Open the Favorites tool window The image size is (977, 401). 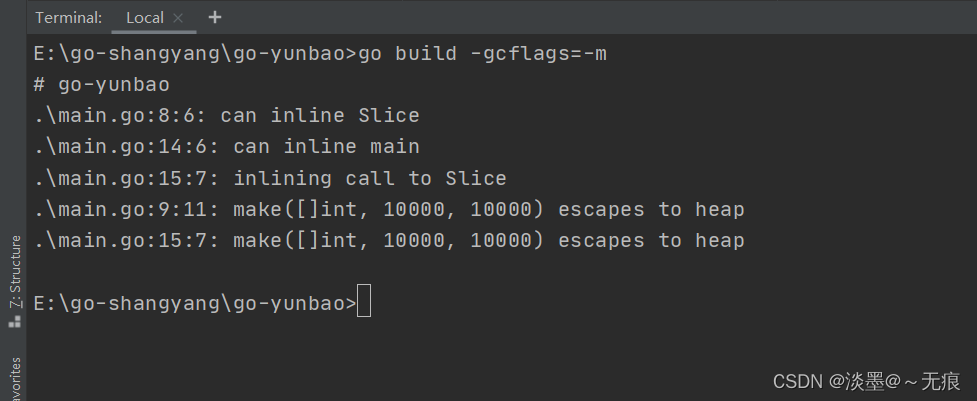coord(15,380)
